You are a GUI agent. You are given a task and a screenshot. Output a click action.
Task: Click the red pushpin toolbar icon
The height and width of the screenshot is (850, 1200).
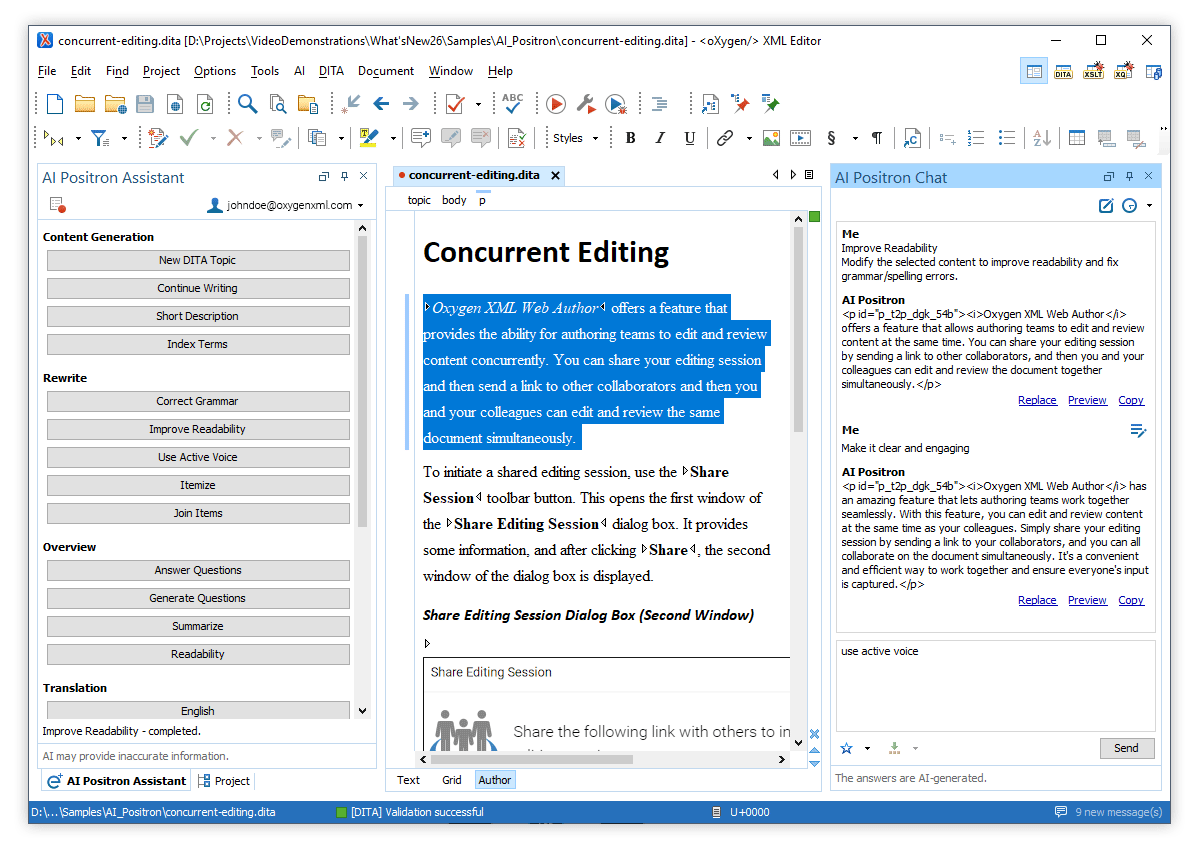coord(741,104)
